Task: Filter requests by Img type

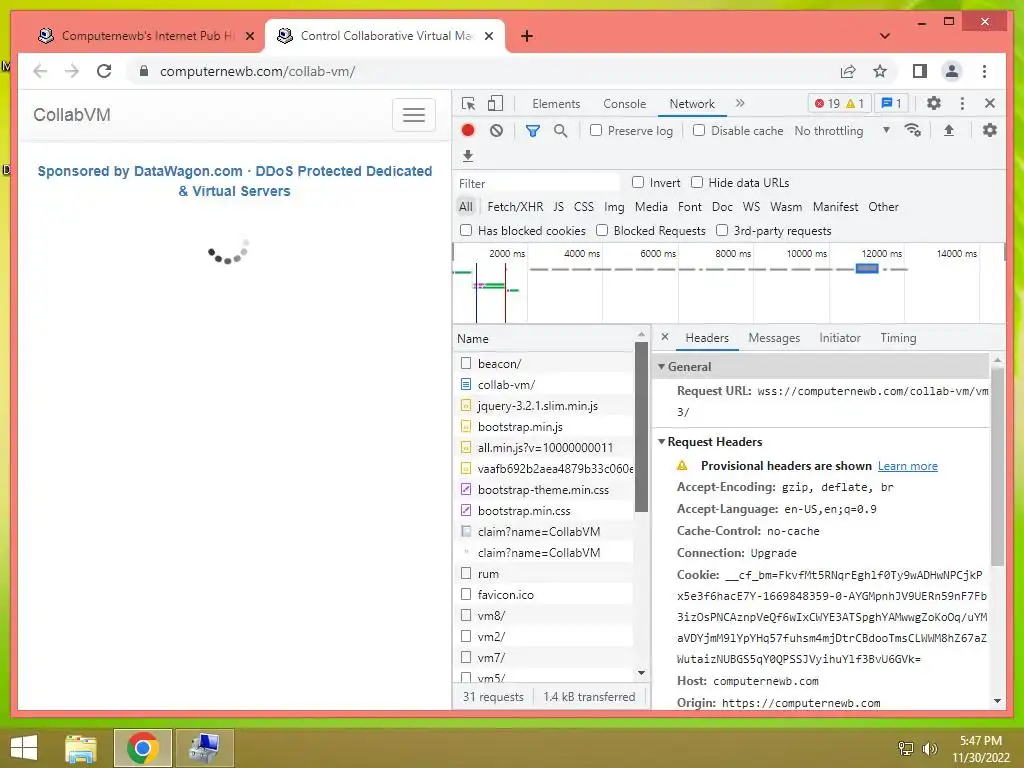Action: (x=614, y=207)
